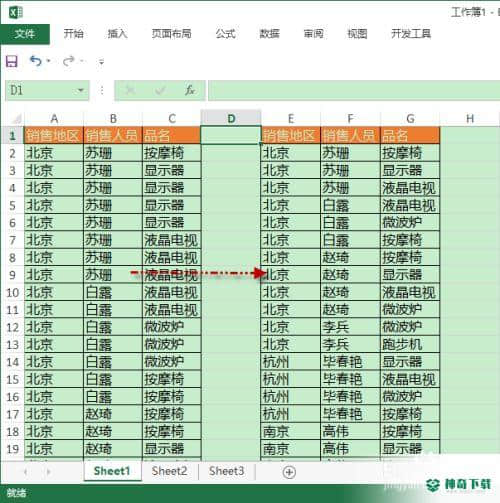The image size is (500, 503).
Task: Click the Save icon in quick access toolbar
Action: coord(12,61)
